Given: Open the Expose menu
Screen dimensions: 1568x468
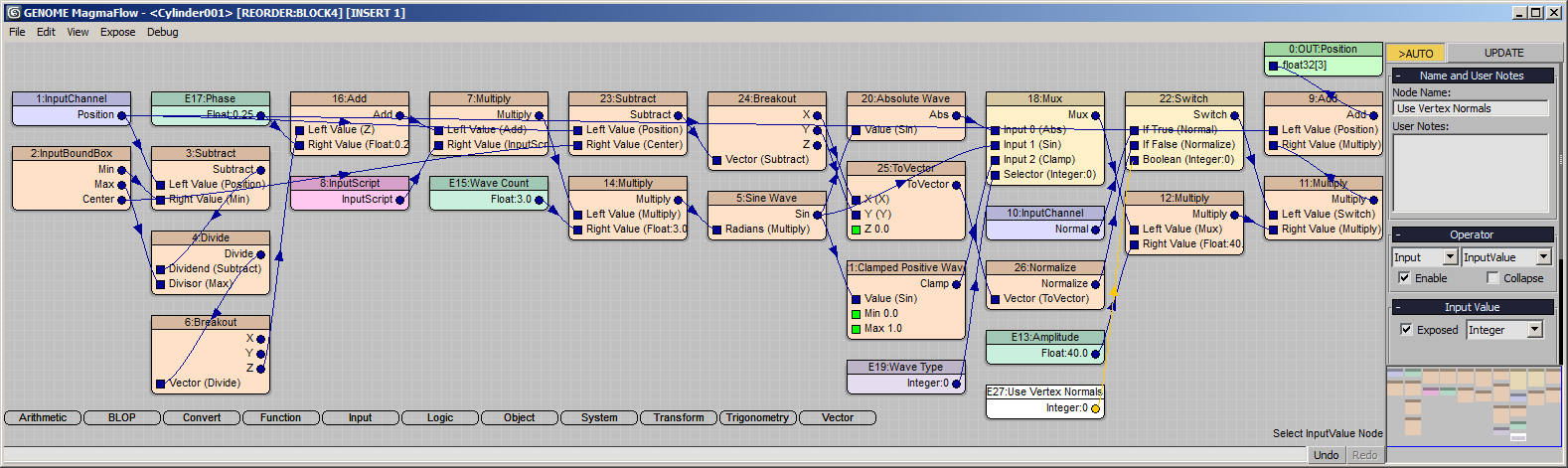Looking at the screenshot, I should click(x=117, y=32).
